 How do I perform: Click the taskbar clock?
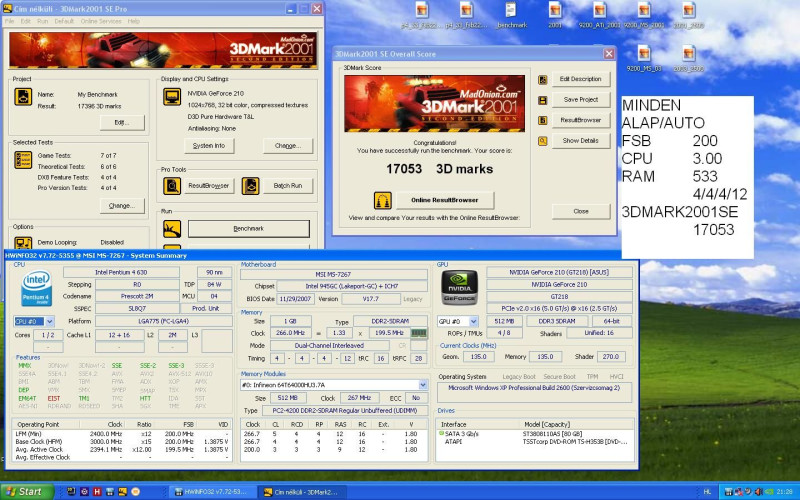tap(785, 492)
